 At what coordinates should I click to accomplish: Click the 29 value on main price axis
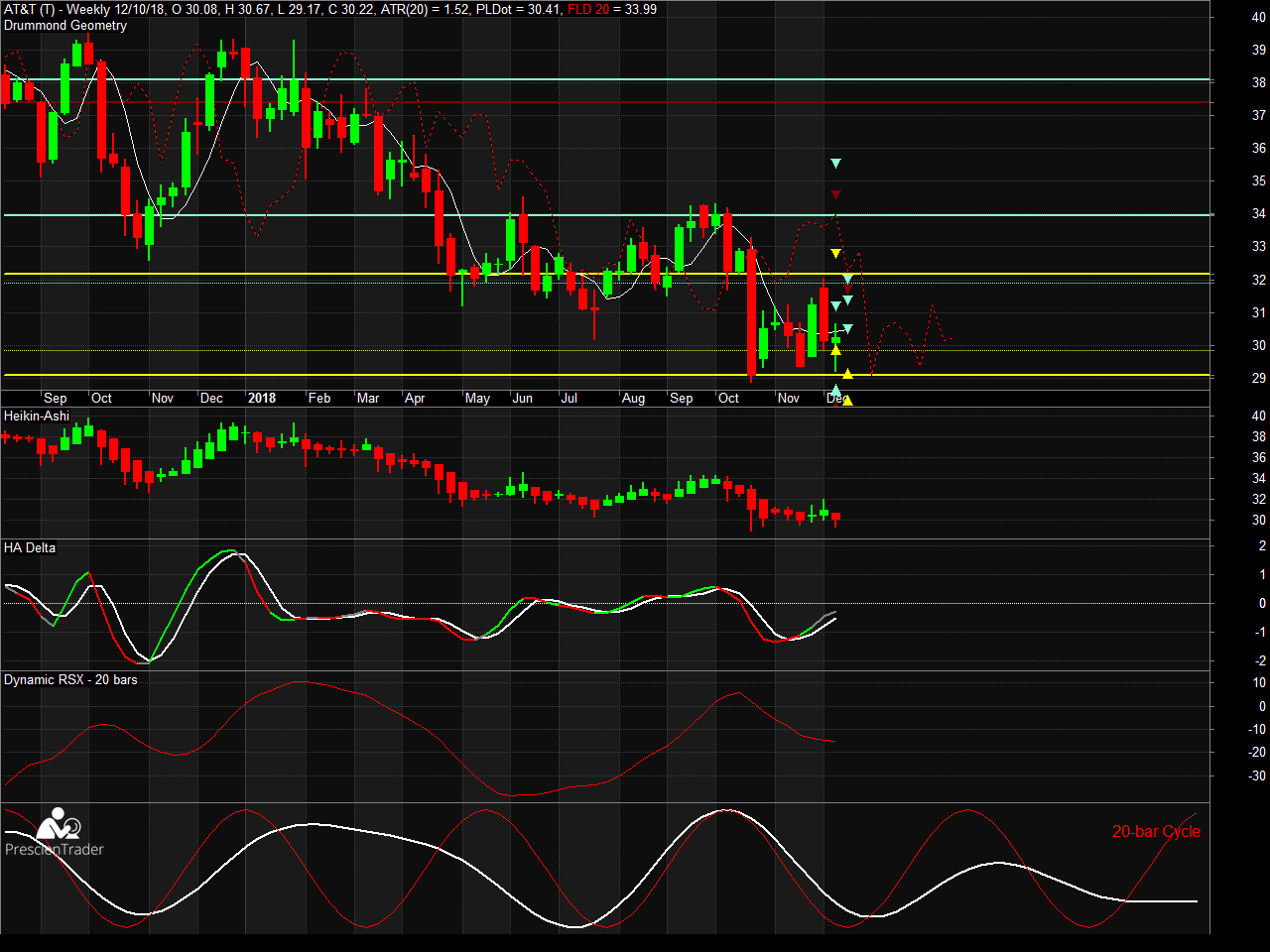pyautogui.click(x=1258, y=378)
